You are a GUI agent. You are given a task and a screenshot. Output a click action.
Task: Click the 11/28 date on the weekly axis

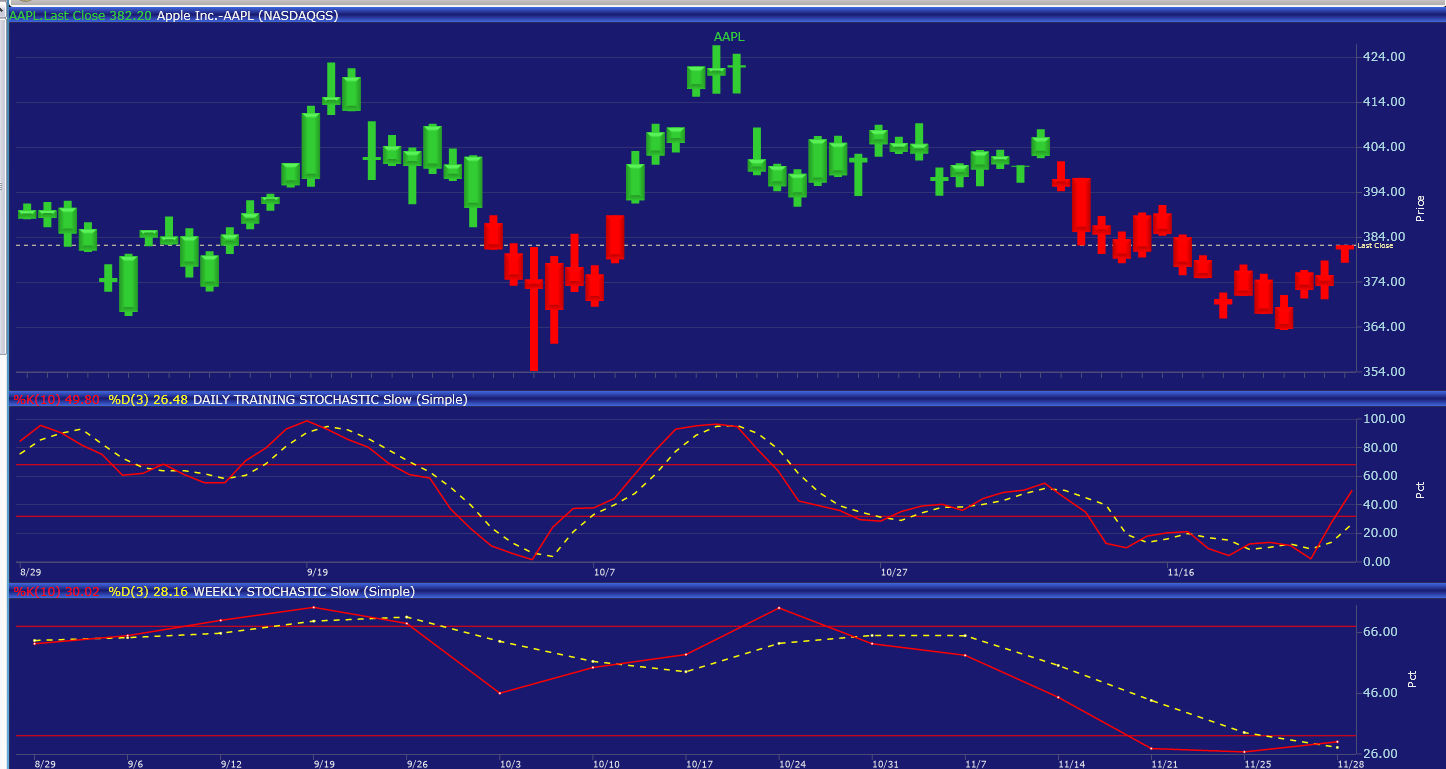(x=1350, y=764)
